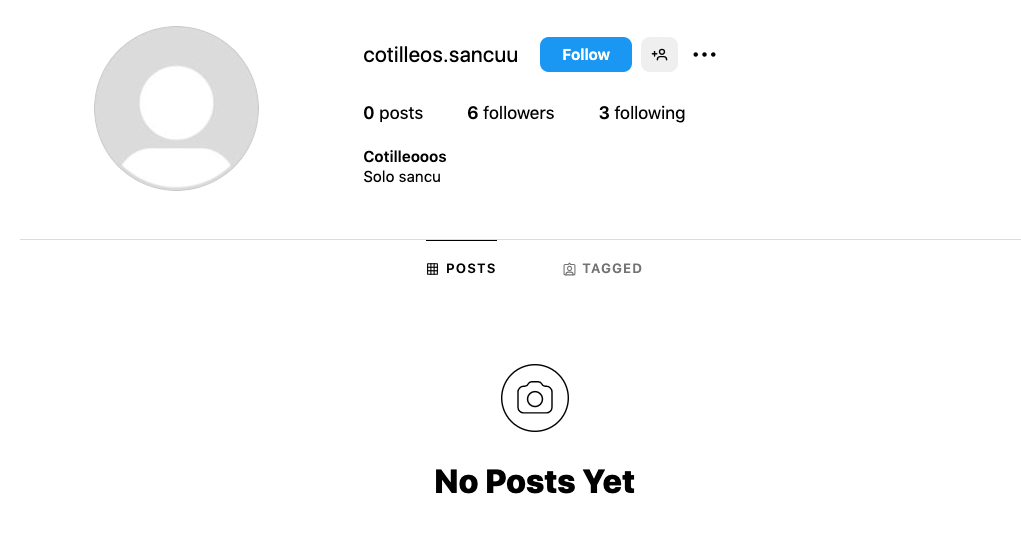Click the black active-tab indicator above POSTS
Viewport: 1021px width, 541px height.
461,240
